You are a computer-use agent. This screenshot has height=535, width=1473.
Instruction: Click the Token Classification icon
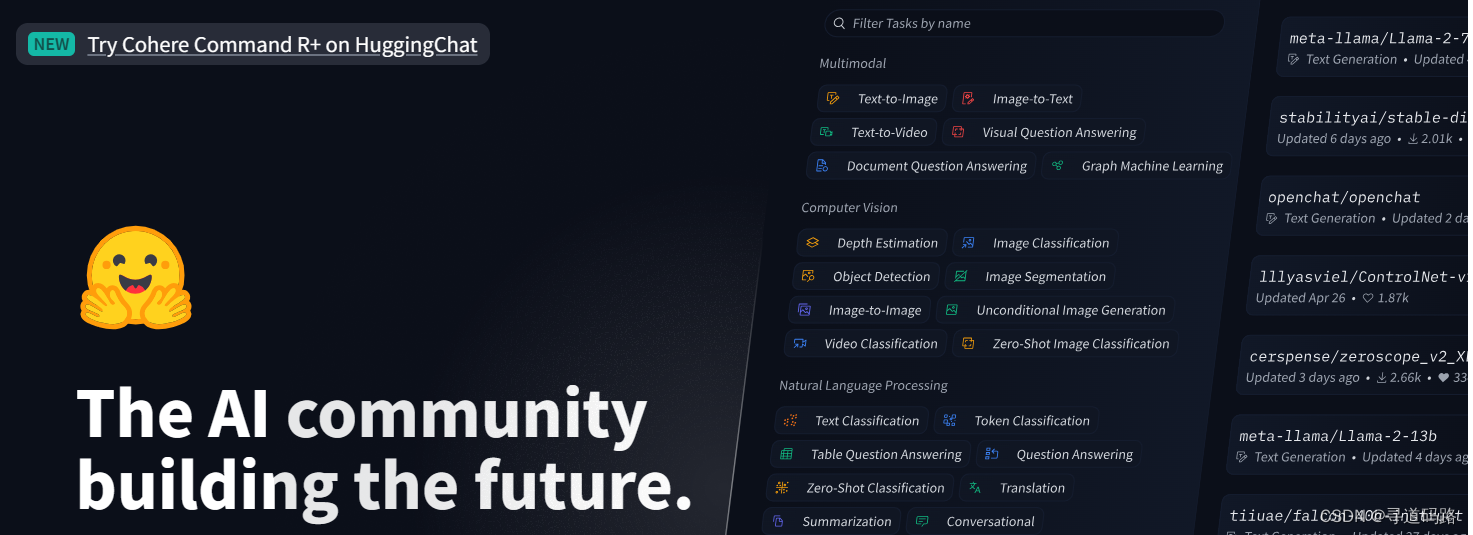tap(950, 421)
